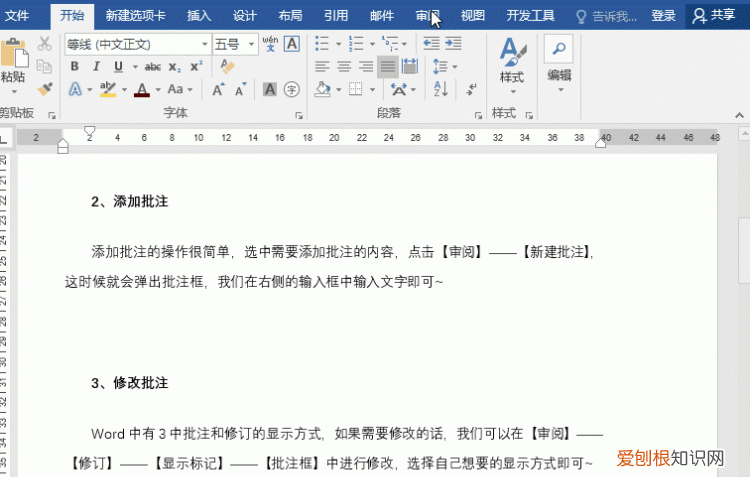Toggle underline formatting
This screenshot has width=750, height=477.
[x=118, y=67]
